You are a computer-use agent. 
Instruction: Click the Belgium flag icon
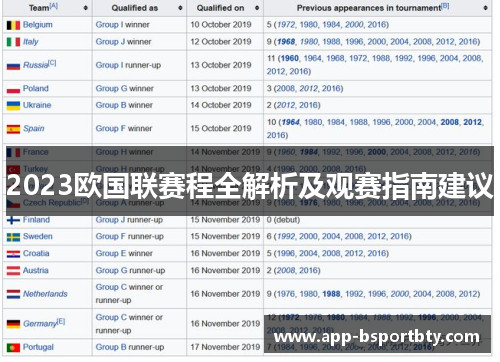coord(13,25)
